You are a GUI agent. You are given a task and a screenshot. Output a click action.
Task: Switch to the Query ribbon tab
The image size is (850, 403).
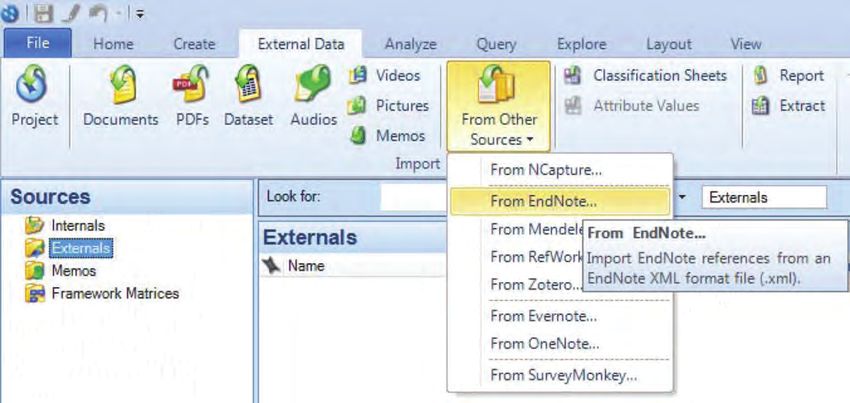click(x=496, y=44)
